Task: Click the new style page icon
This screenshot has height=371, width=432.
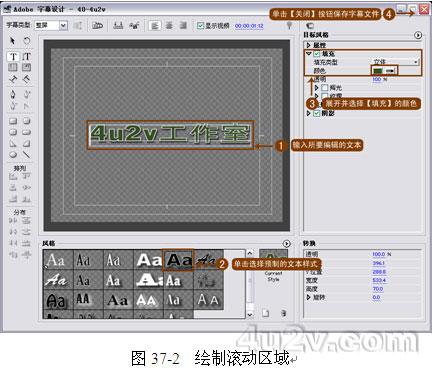Action: pyautogui.click(x=266, y=313)
